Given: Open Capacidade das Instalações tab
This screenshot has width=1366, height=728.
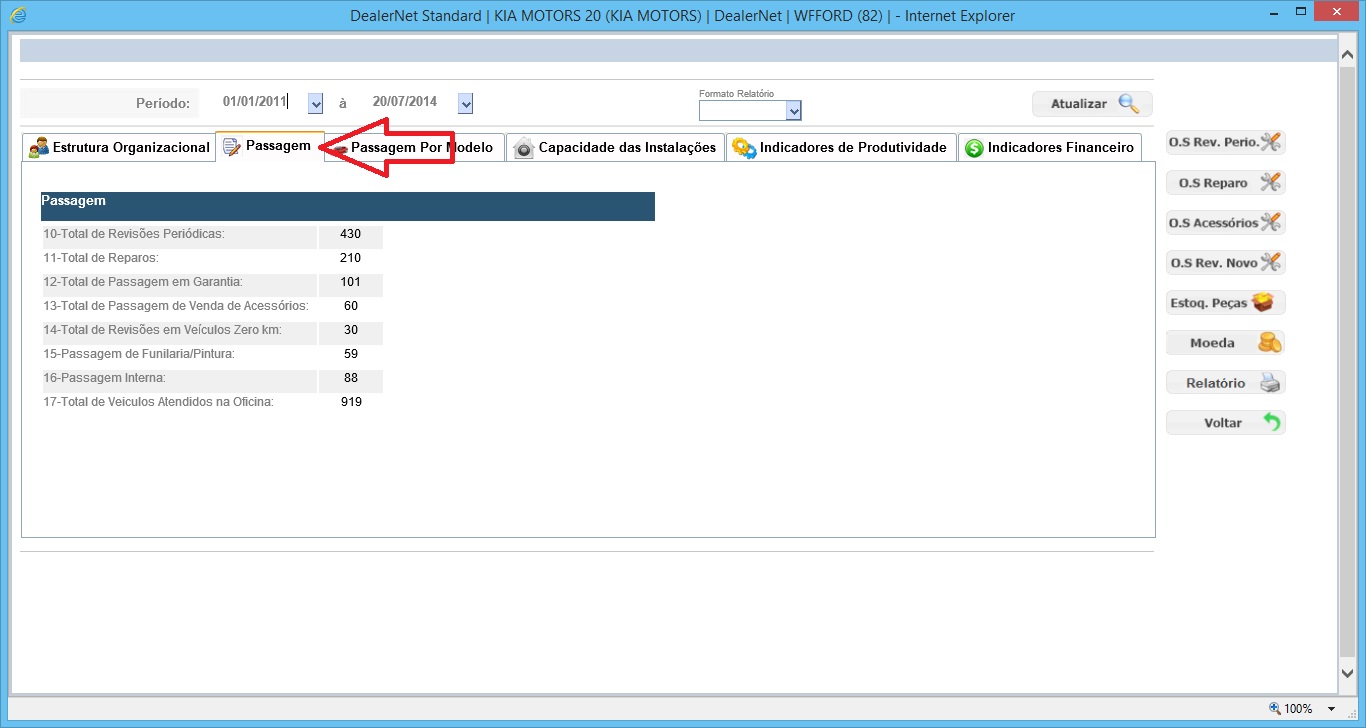Looking at the screenshot, I should point(615,147).
